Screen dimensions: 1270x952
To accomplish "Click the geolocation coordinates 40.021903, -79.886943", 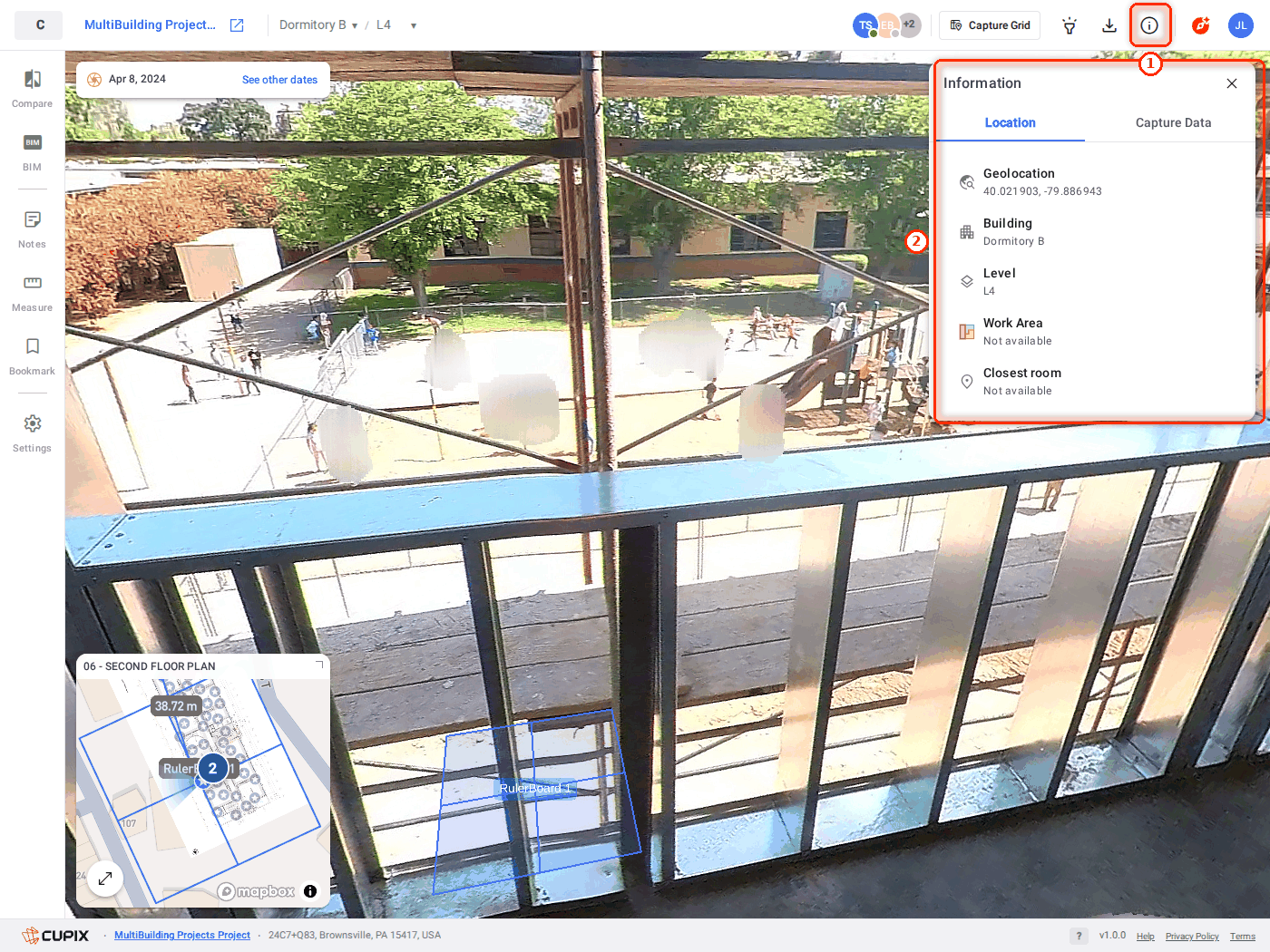I will click(1042, 191).
